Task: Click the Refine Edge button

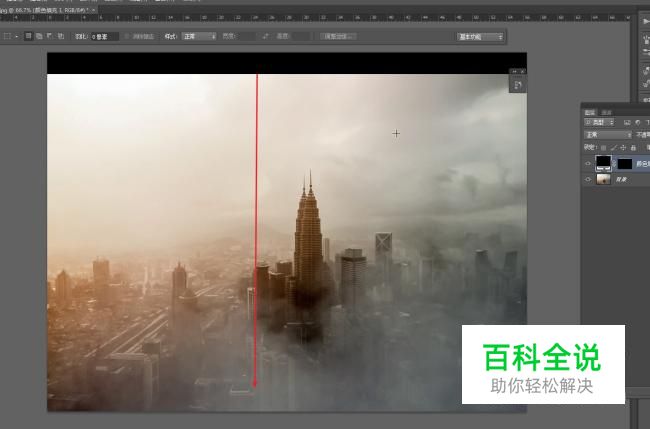Action: pyautogui.click(x=339, y=36)
